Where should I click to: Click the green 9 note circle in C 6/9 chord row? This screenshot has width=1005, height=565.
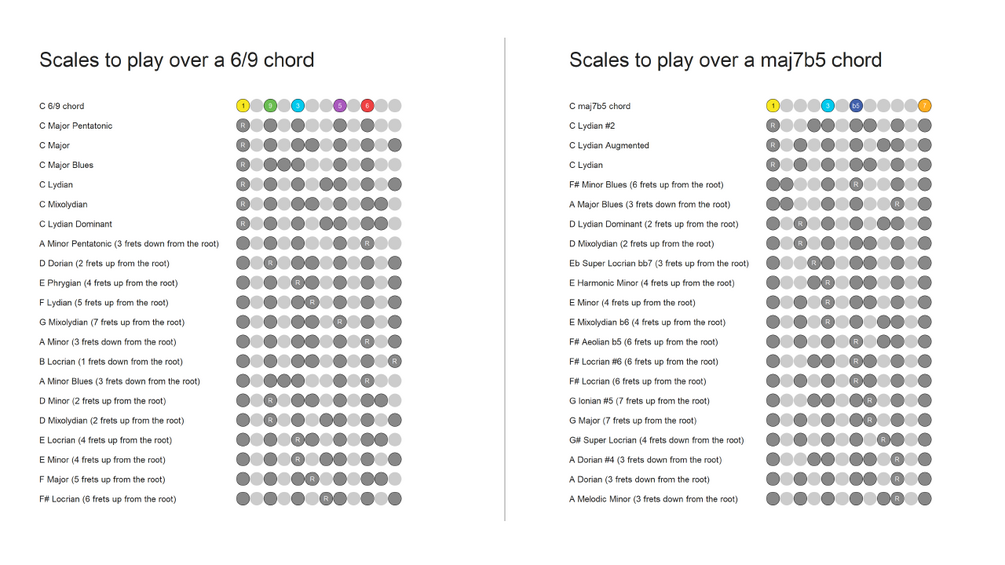coord(270,106)
